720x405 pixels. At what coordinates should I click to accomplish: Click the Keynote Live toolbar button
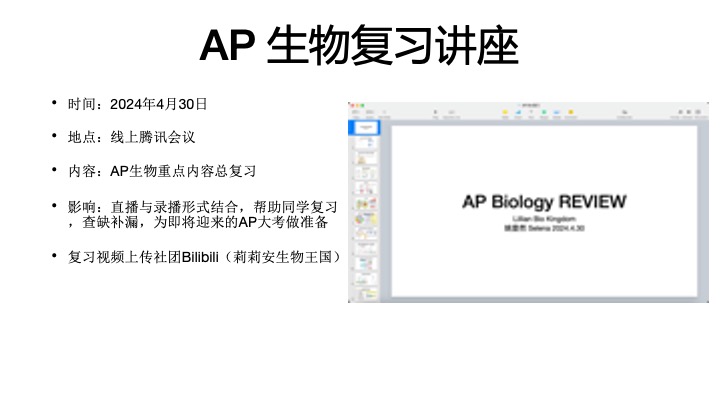[452, 113]
